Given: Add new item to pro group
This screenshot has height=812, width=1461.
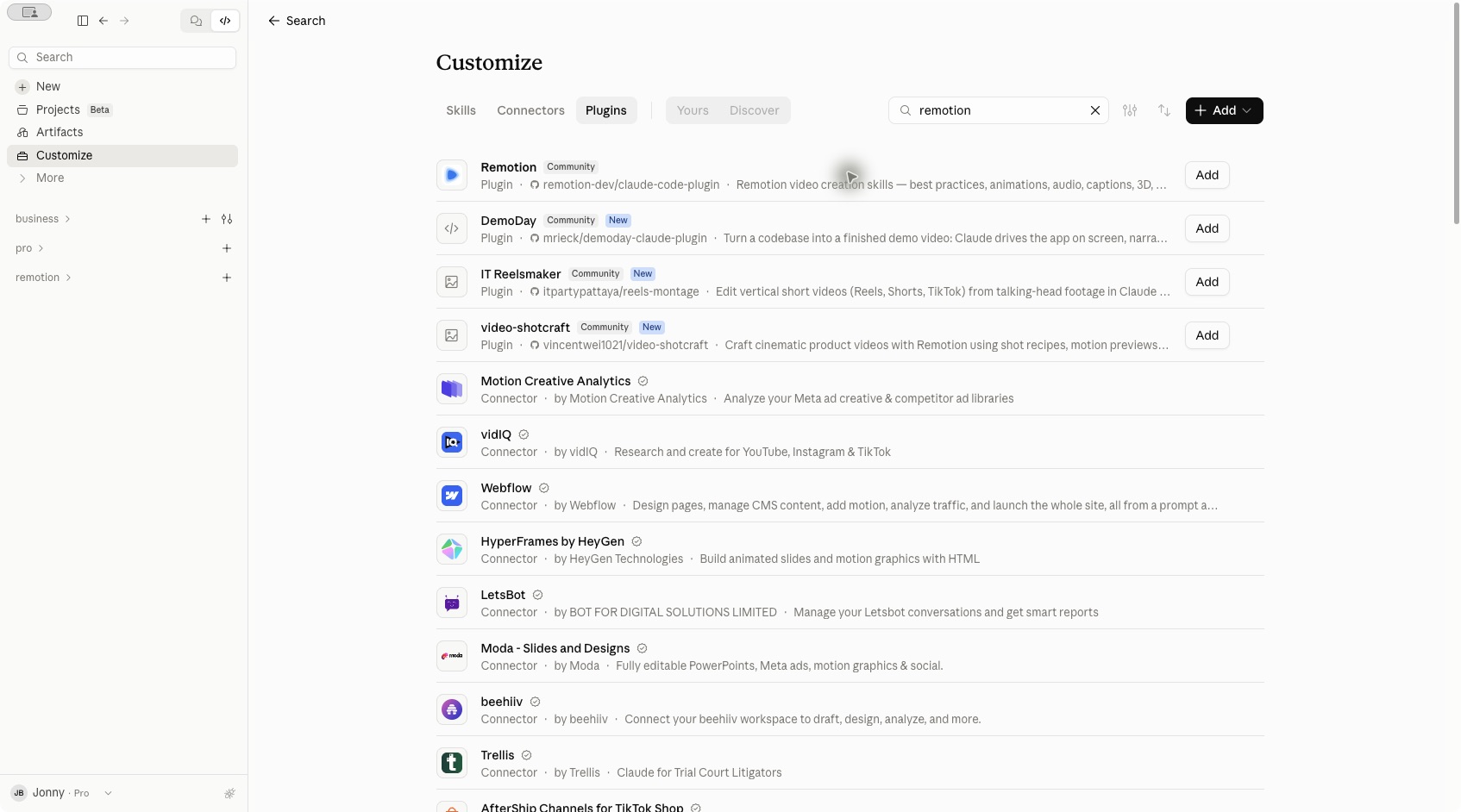Looking at the screenshot, I should click(227, 248).
